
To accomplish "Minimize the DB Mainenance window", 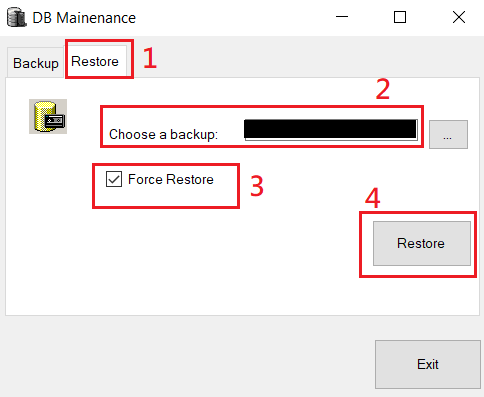I will click(x=342, y=17).
